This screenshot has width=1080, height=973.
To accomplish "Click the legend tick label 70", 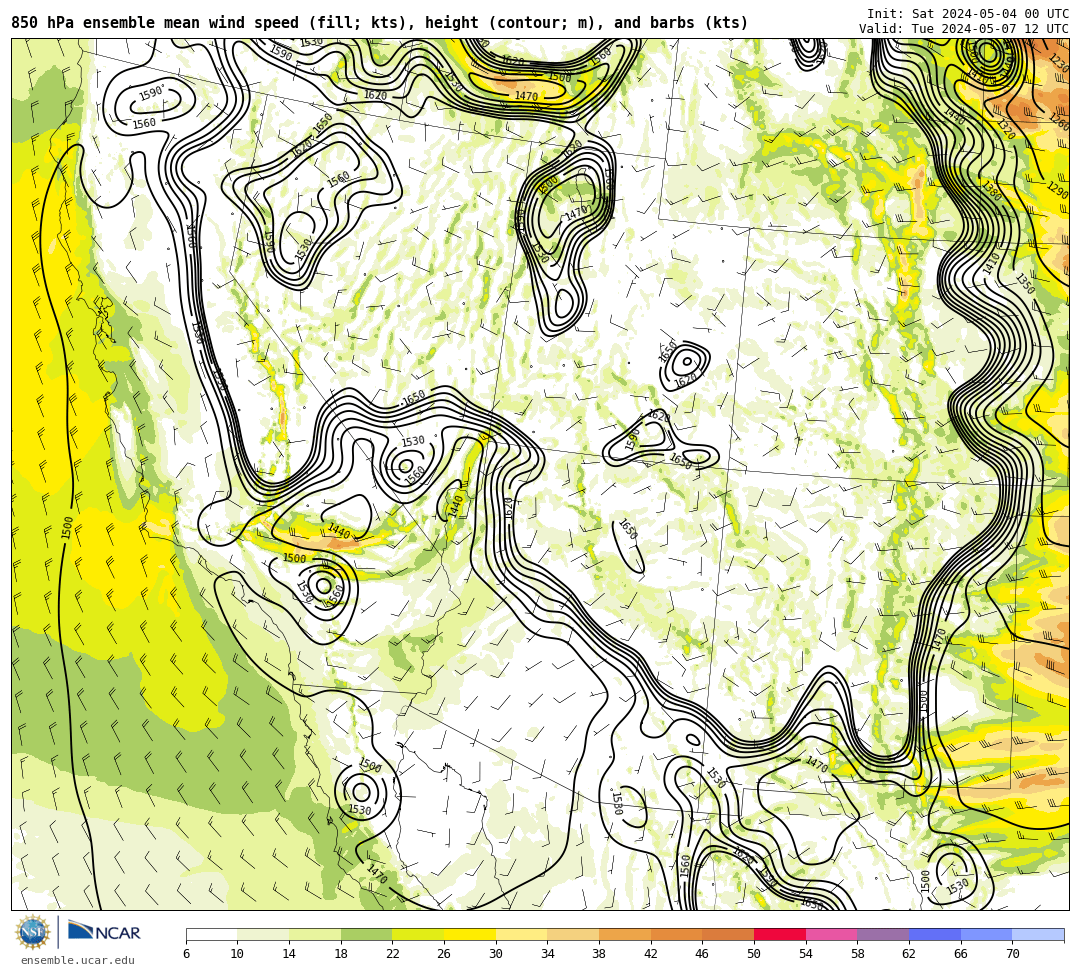I will [1012, 954].
